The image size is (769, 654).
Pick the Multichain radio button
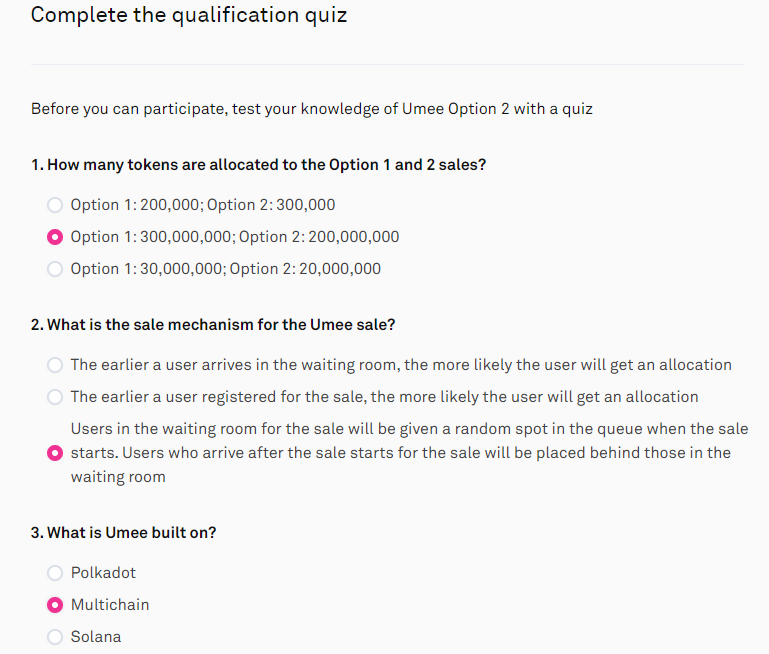point(55,605)
